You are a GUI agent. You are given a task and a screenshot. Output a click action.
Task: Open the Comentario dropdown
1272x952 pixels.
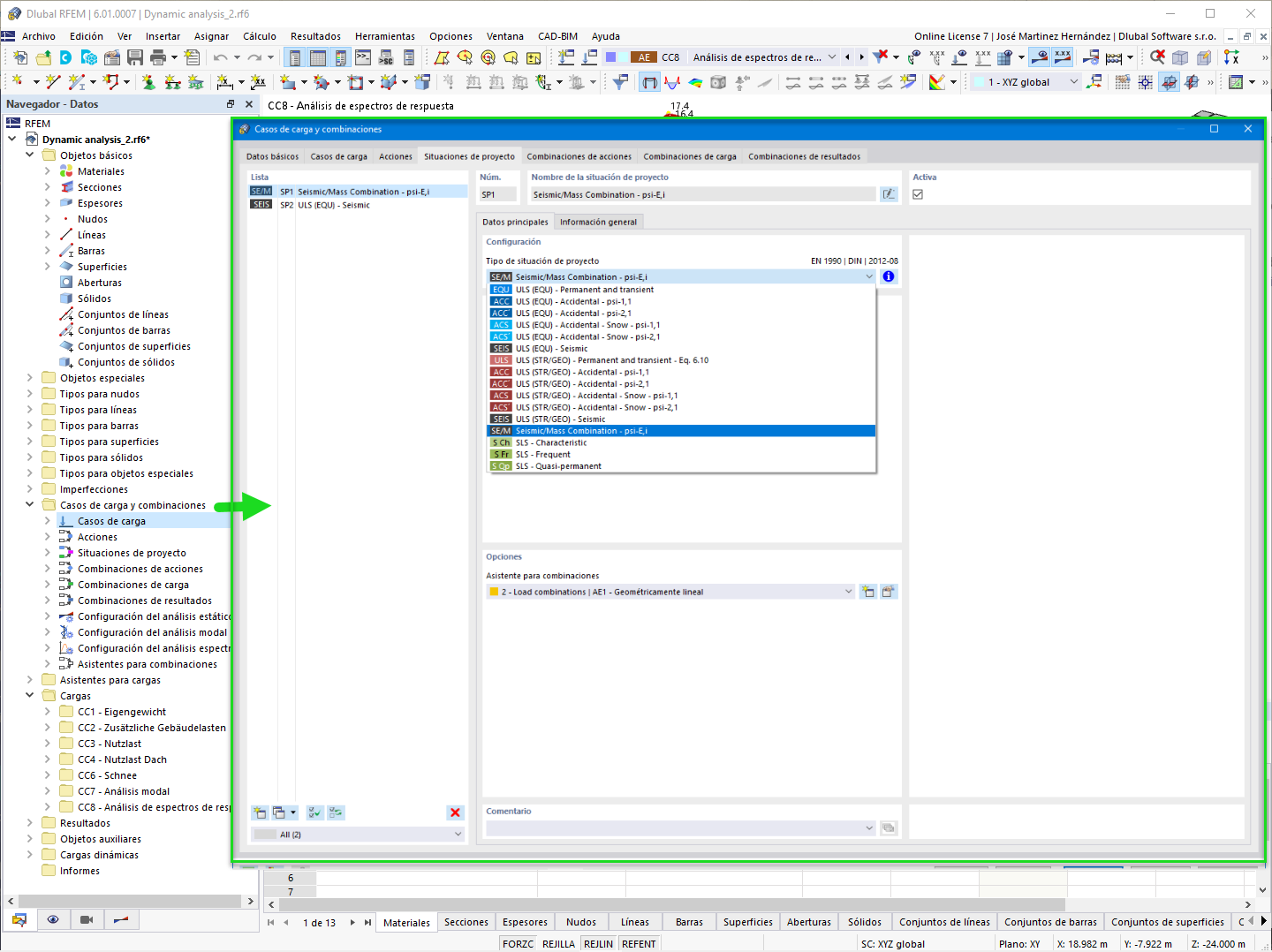[x=681, y=827]
